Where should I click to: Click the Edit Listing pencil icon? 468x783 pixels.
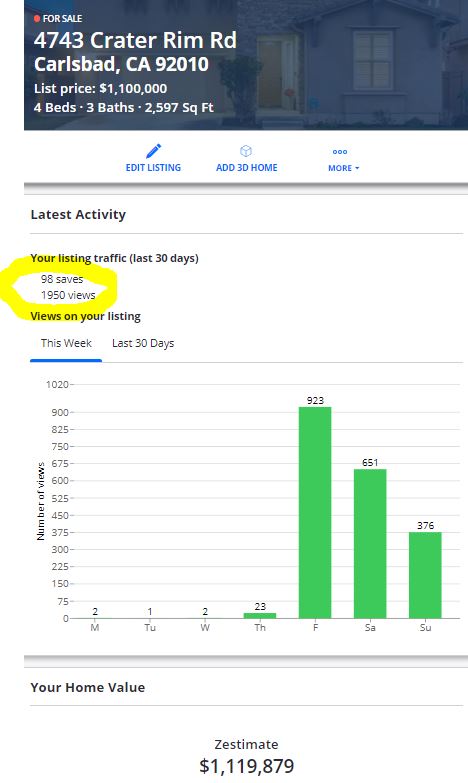tap(153, 151)
